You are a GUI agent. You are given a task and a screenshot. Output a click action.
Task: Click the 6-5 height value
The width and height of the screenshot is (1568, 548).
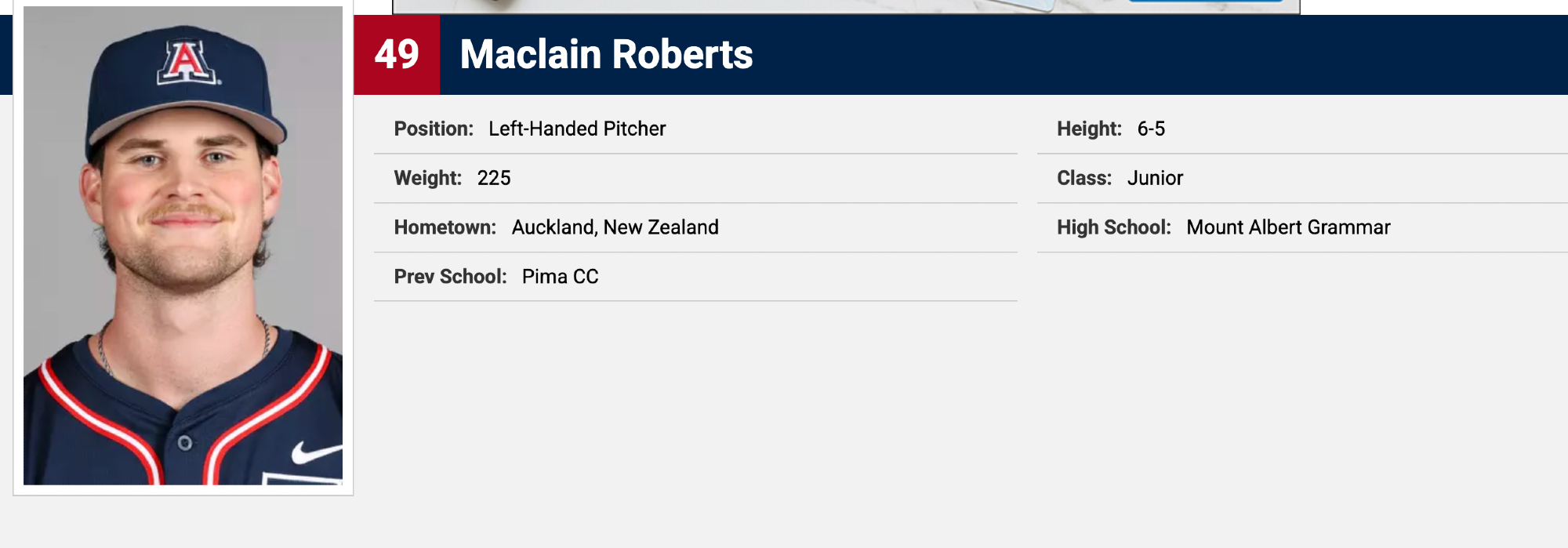tap(1151, 129)
